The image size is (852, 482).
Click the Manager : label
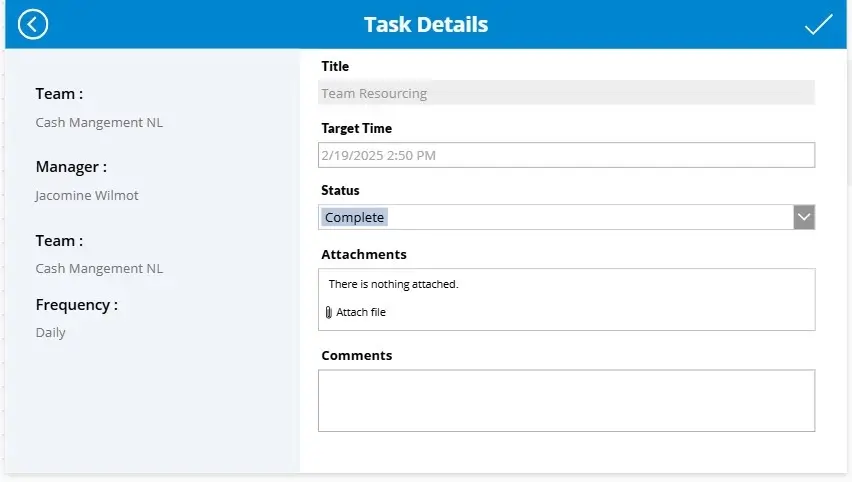click(71, 167)
